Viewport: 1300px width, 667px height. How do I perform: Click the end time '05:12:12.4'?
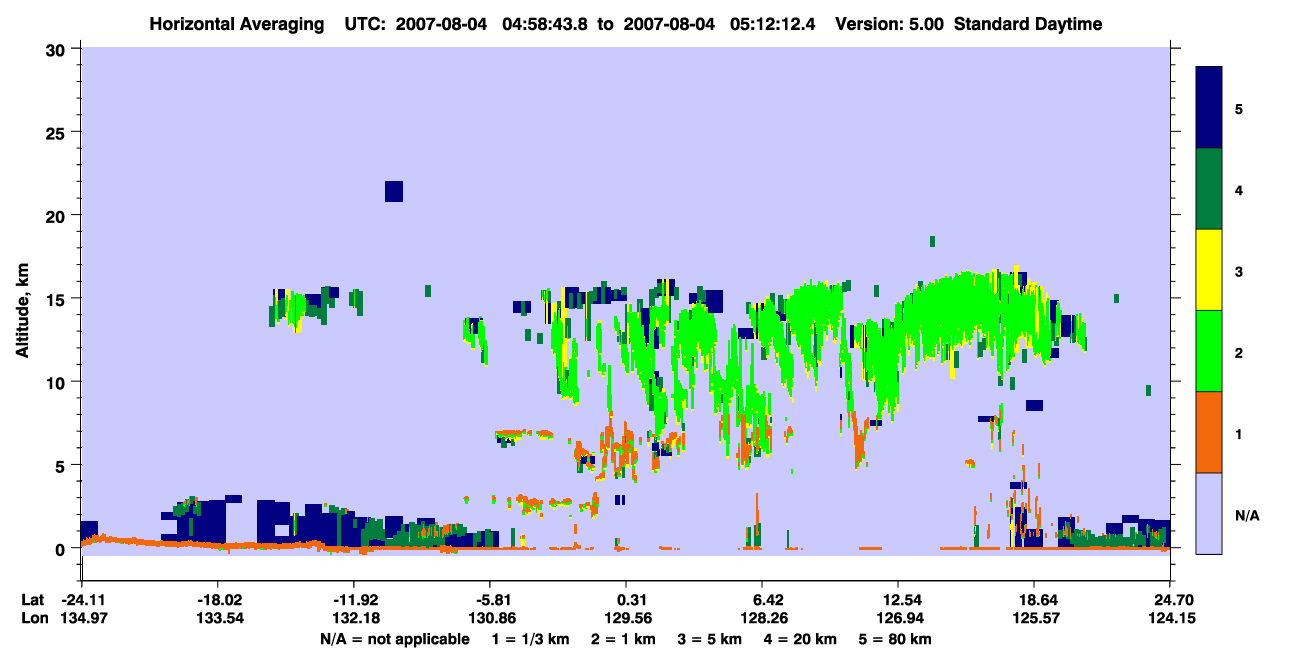(772, 24)
